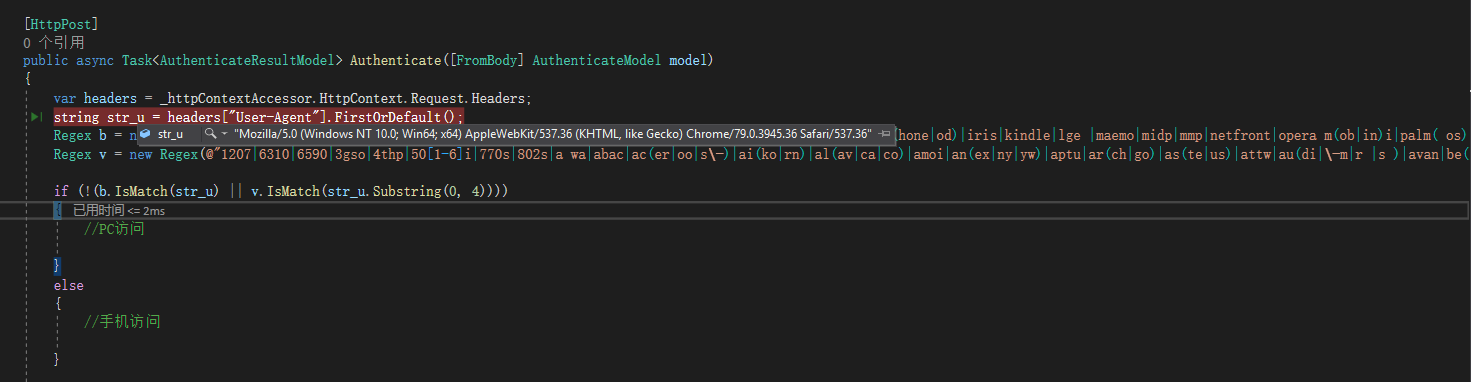Expand the visualizer dropdown arrow in datatip
The image size is (1471, 382).
point(224,134)
